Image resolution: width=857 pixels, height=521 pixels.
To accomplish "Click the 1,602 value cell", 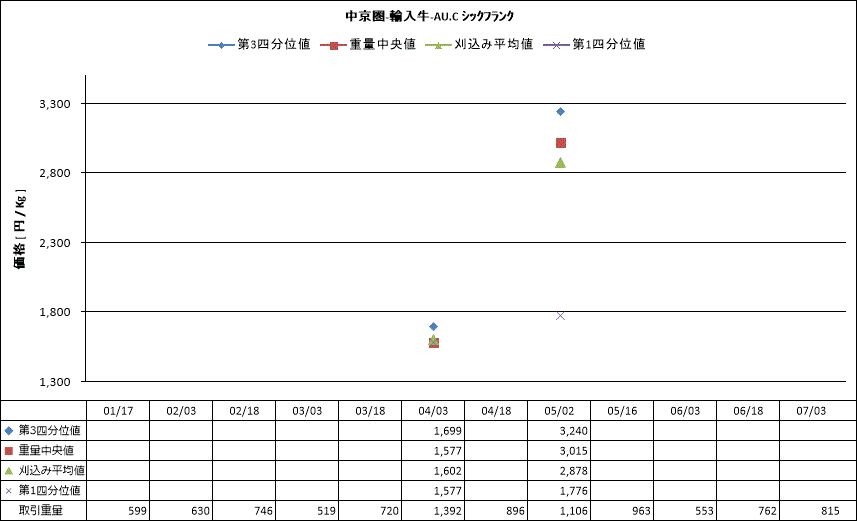I will click(x=433, y=471).
